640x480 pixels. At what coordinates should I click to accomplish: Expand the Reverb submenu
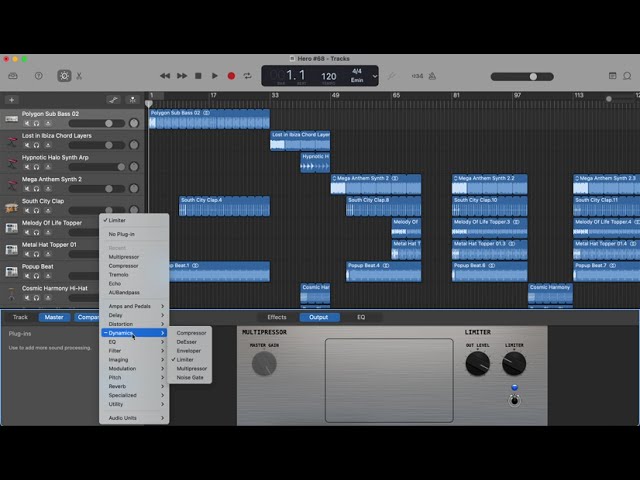[134, 387]
